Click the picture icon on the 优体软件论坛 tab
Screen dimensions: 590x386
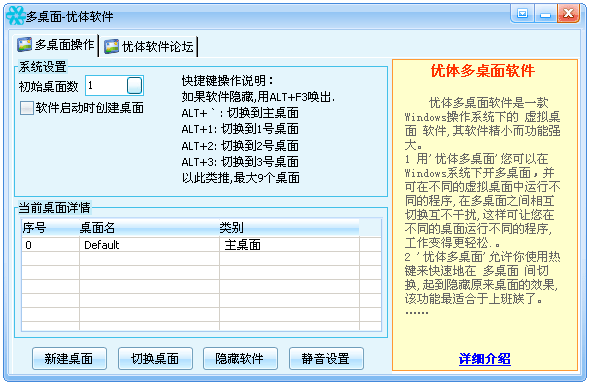pyautogui.click(x=111, y=46)
